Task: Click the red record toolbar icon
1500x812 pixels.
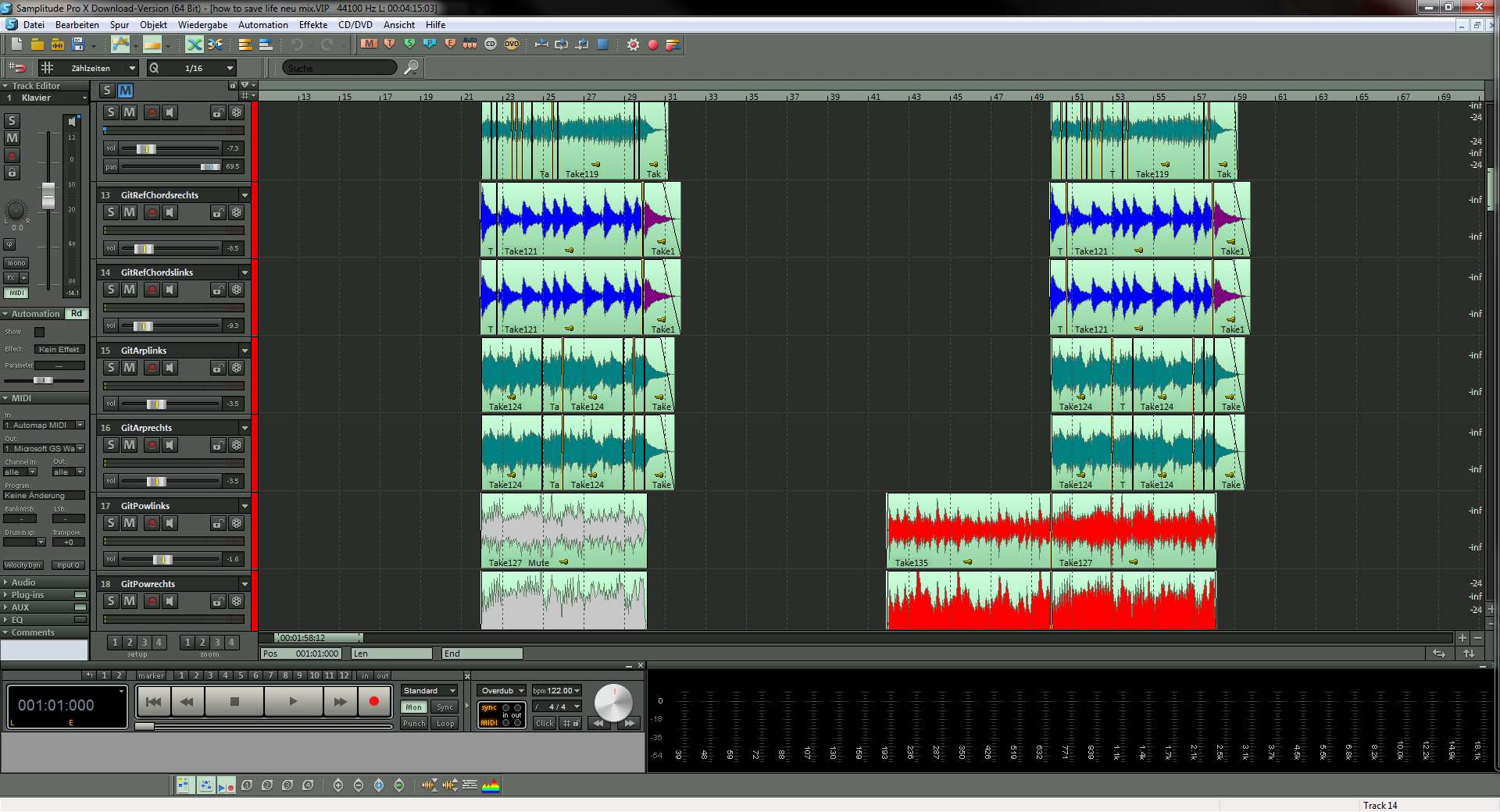Action: coord(653,45)
